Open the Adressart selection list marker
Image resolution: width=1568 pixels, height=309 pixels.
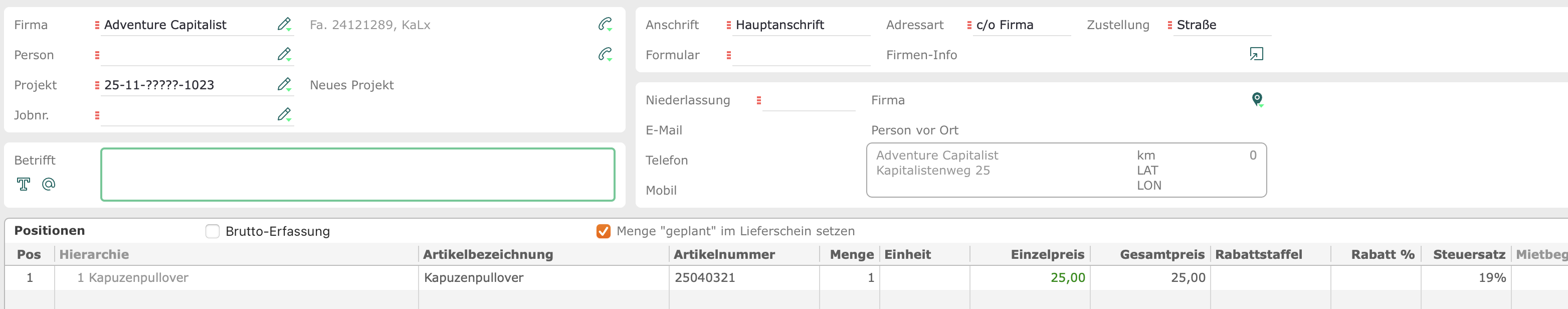(x=969, y=25)
